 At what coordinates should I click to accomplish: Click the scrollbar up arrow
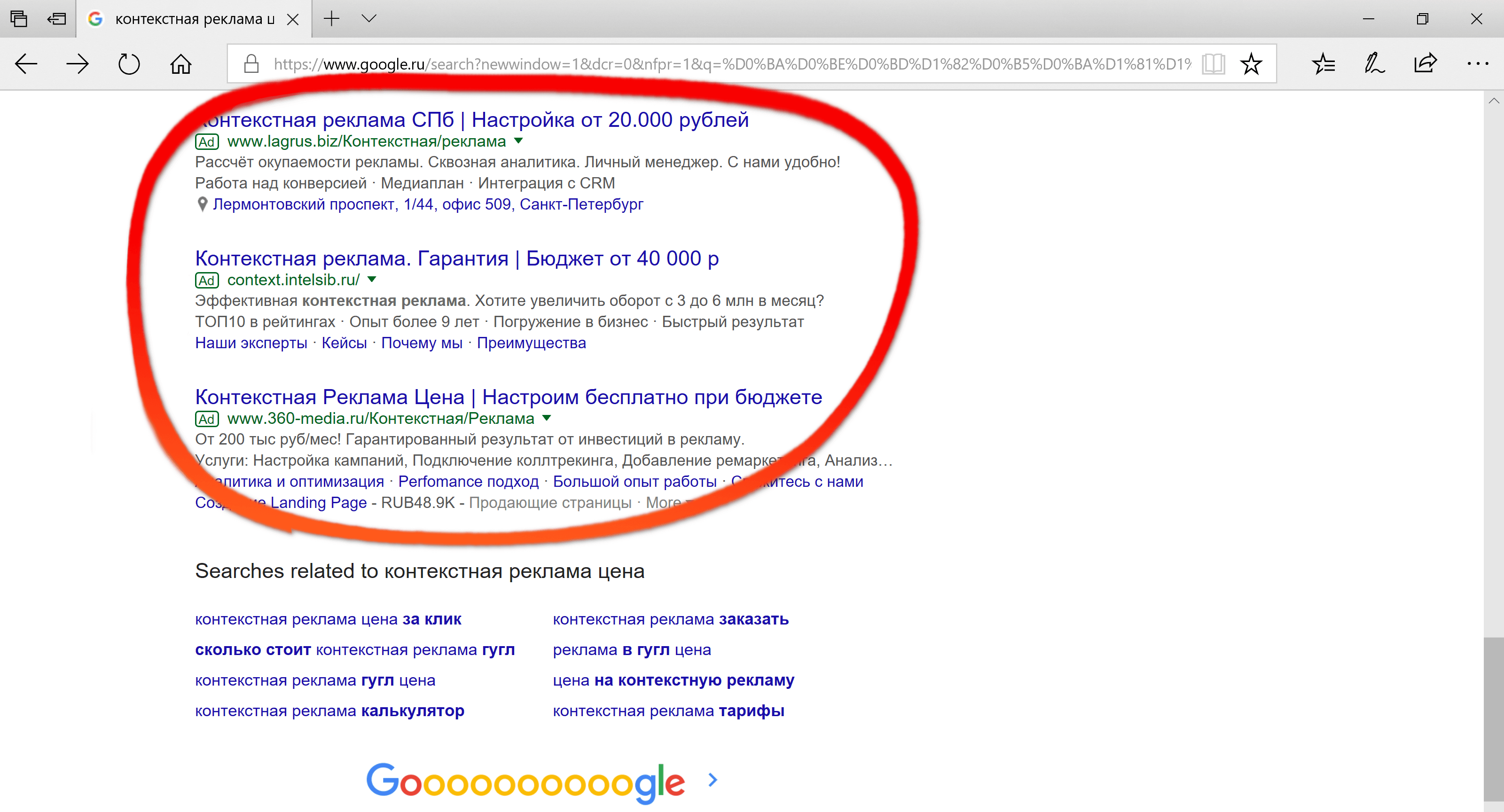click(1494, 101)
